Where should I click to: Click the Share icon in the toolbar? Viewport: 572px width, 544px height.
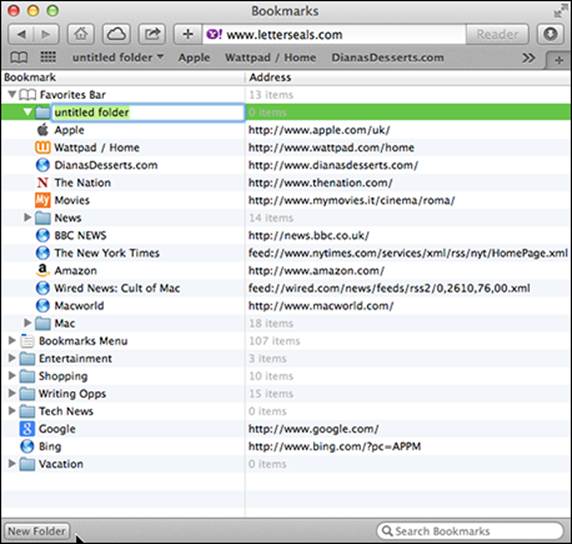pyautogui.click(x=152, y=34)
